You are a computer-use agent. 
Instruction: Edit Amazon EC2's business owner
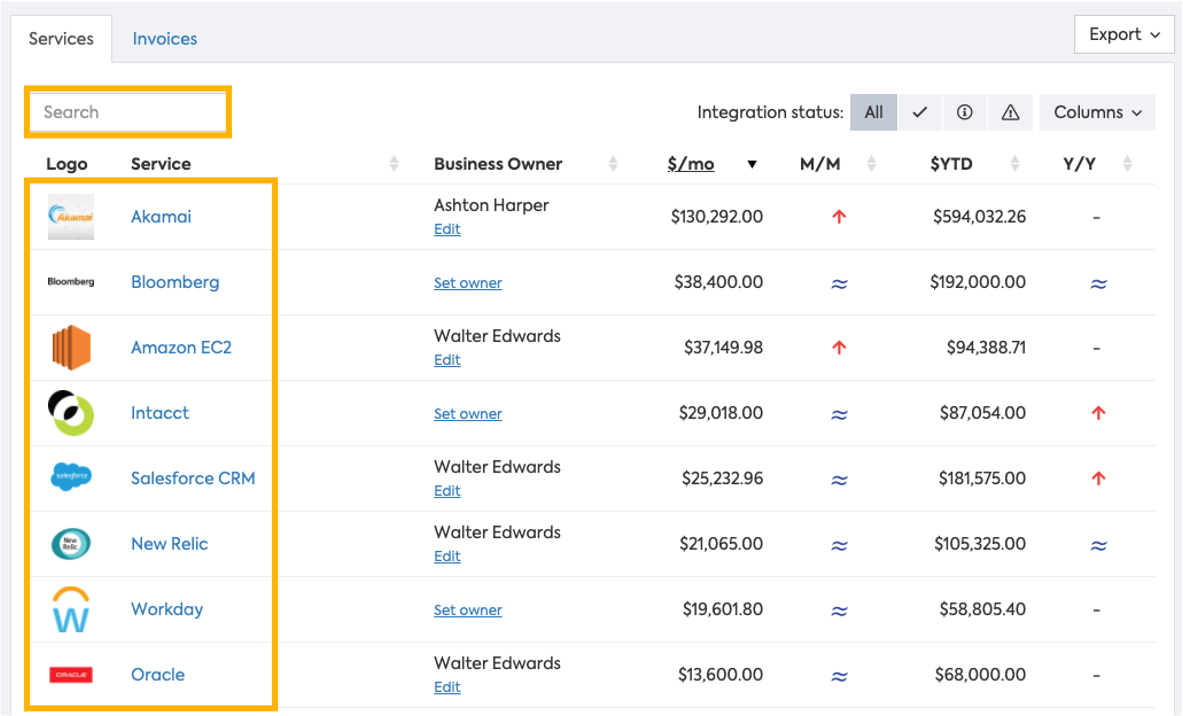point(447,360)
